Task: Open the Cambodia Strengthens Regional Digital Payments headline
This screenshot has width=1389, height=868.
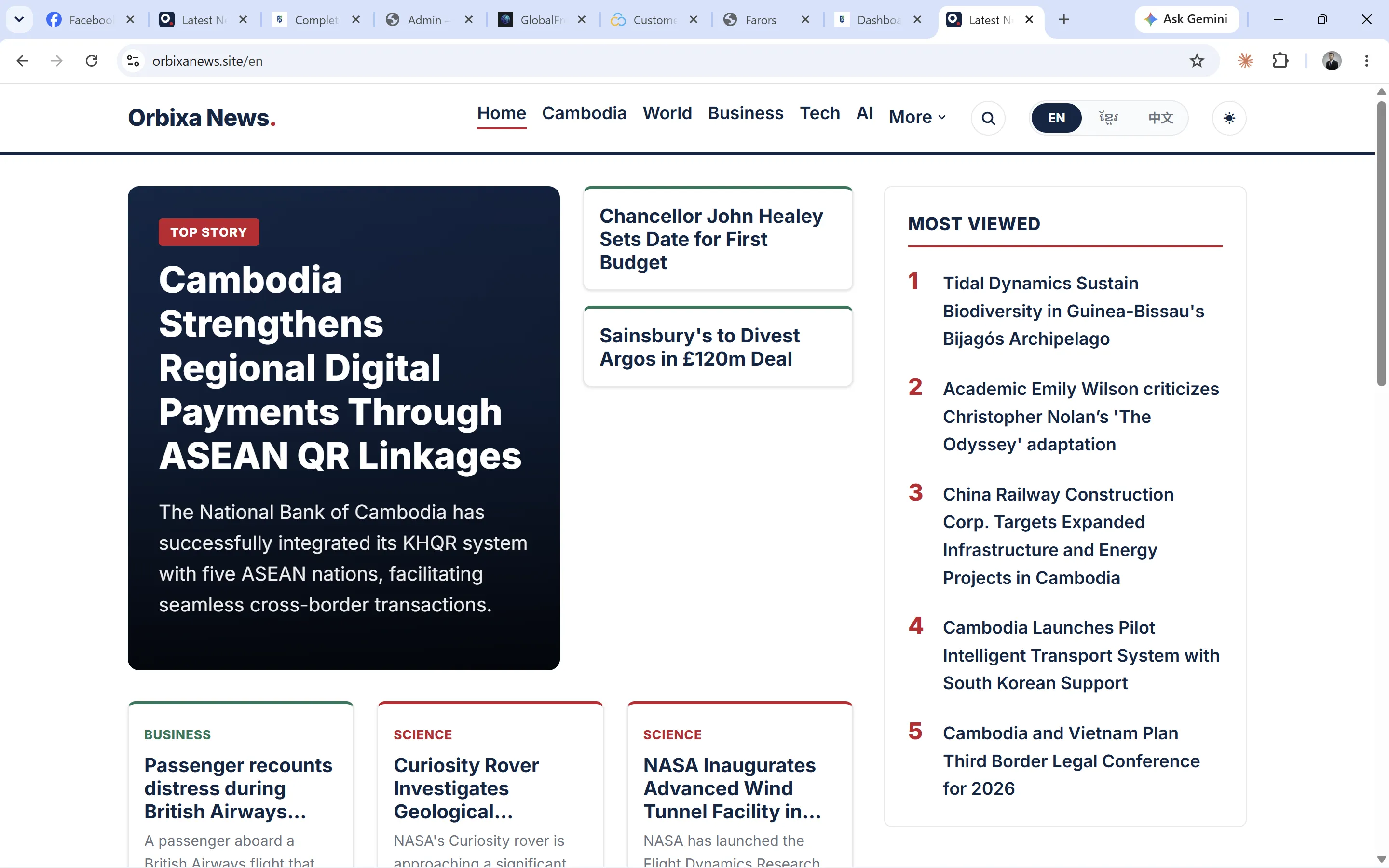Action: click(340, 367)
